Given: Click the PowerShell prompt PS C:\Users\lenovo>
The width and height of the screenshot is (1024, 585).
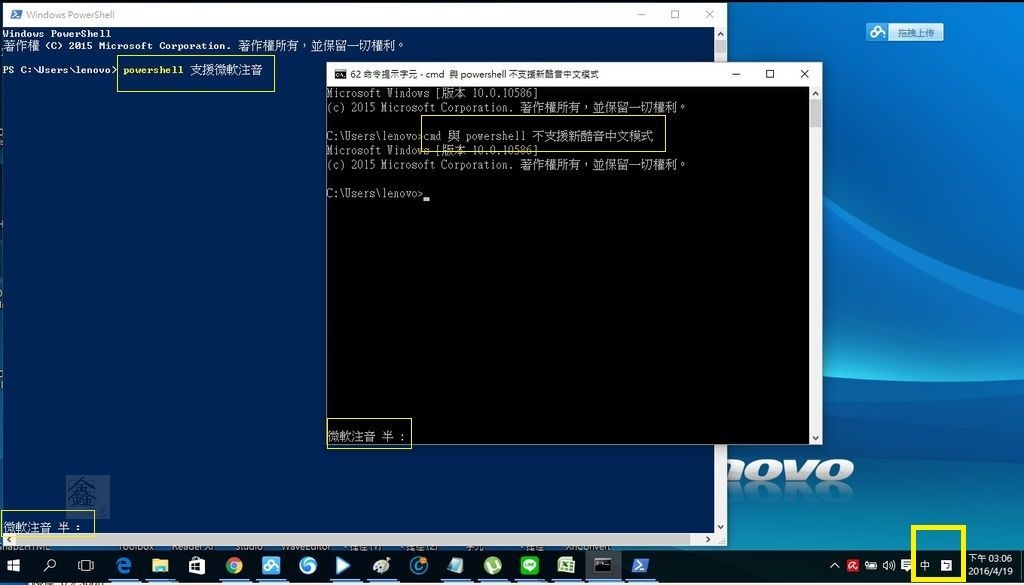Looking at the screenshot, I should click(60, 69).
